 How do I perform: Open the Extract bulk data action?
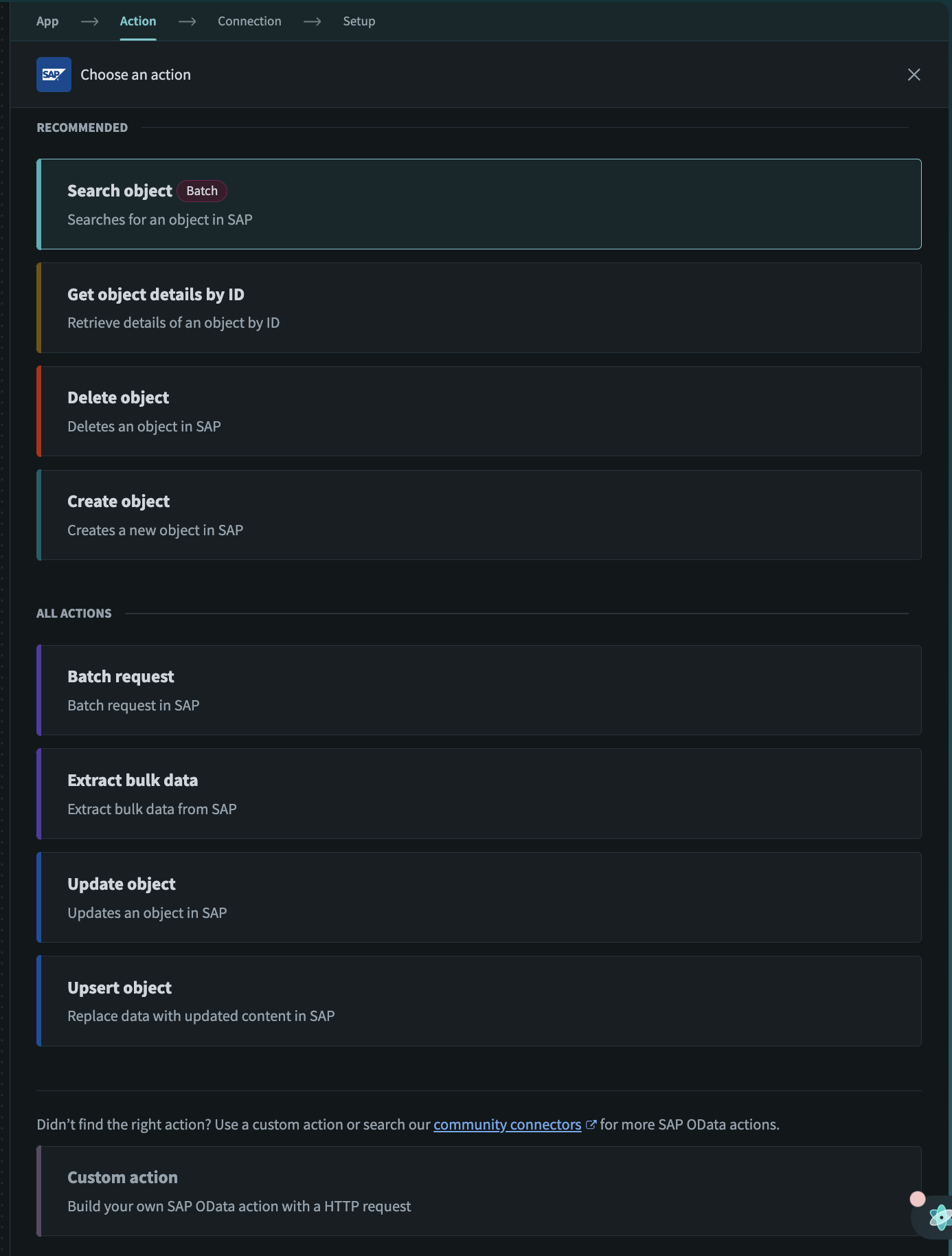click(x=479, y=794)
